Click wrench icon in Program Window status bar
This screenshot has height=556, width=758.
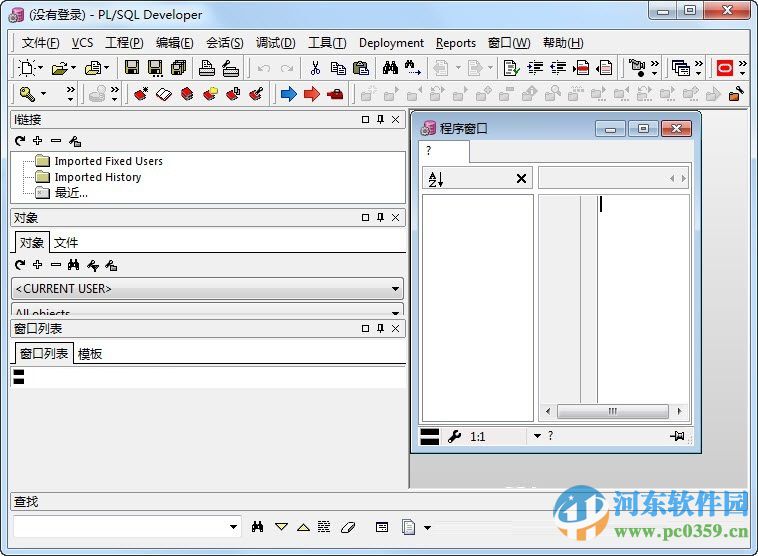coord(454,437)
